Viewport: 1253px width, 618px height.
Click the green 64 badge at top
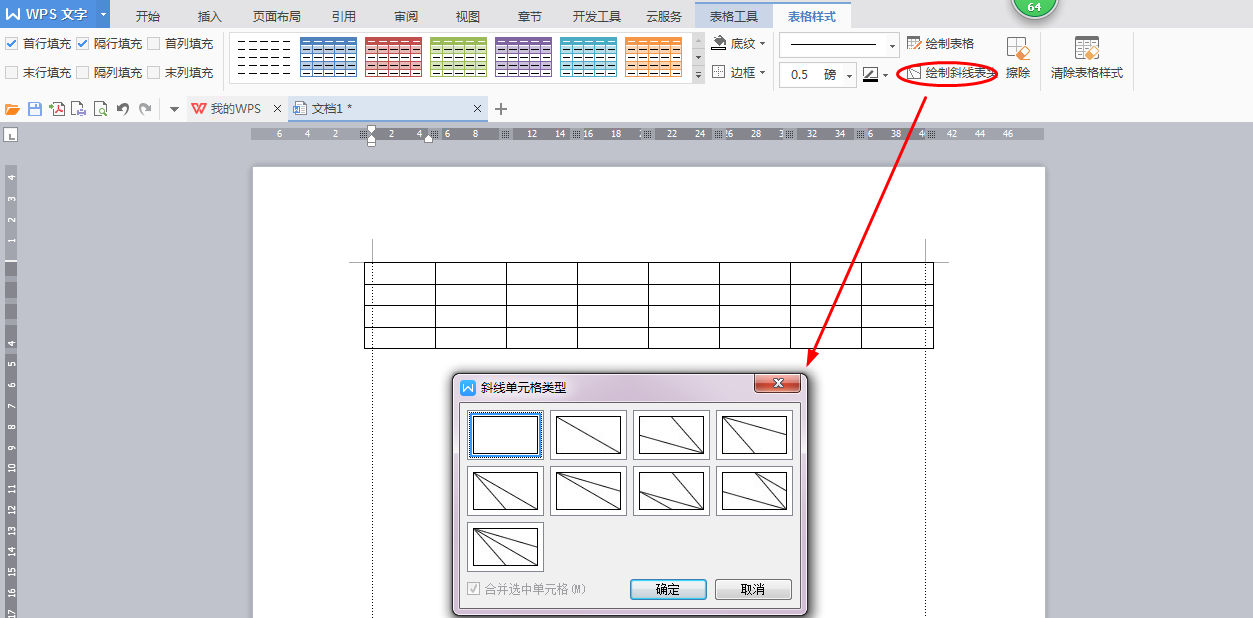coord(1034,7)
